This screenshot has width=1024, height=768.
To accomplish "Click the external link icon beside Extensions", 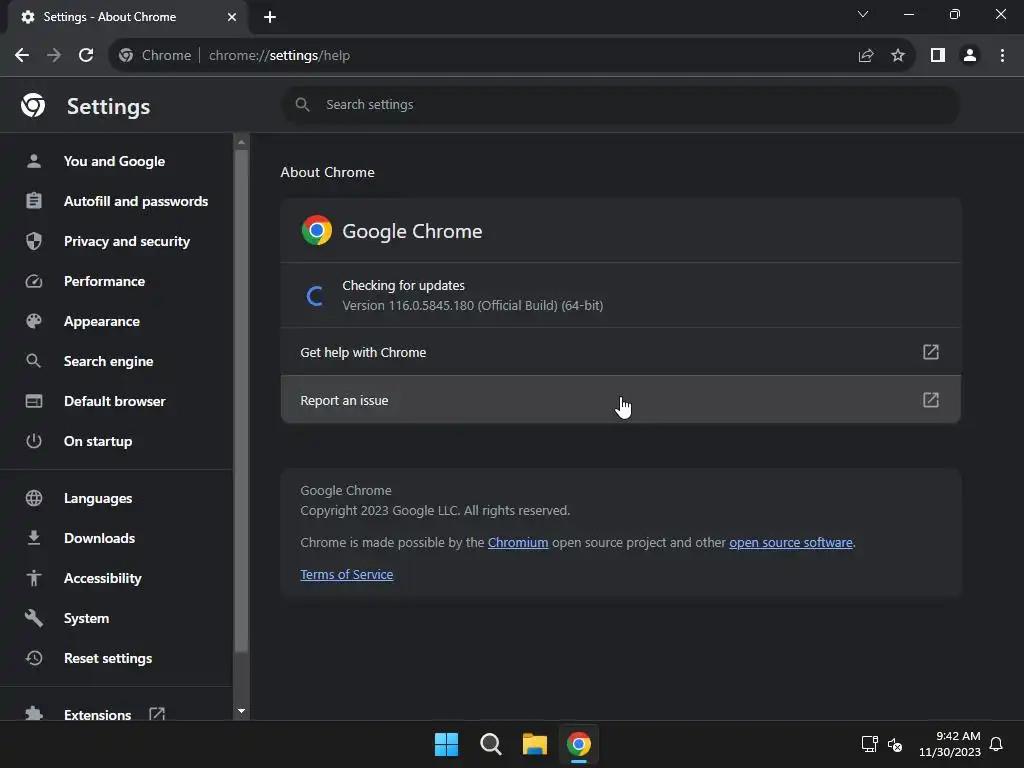I will coord(157,714).
